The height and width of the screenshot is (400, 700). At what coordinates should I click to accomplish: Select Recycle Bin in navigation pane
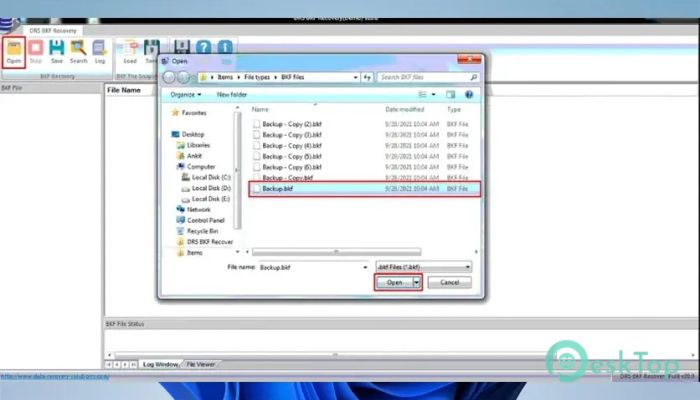198,231
